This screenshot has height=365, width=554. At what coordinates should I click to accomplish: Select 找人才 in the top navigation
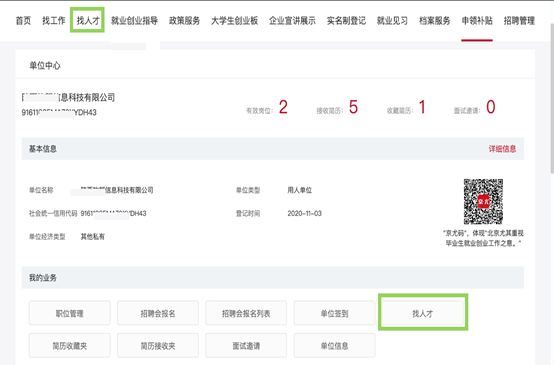(88, 21)
